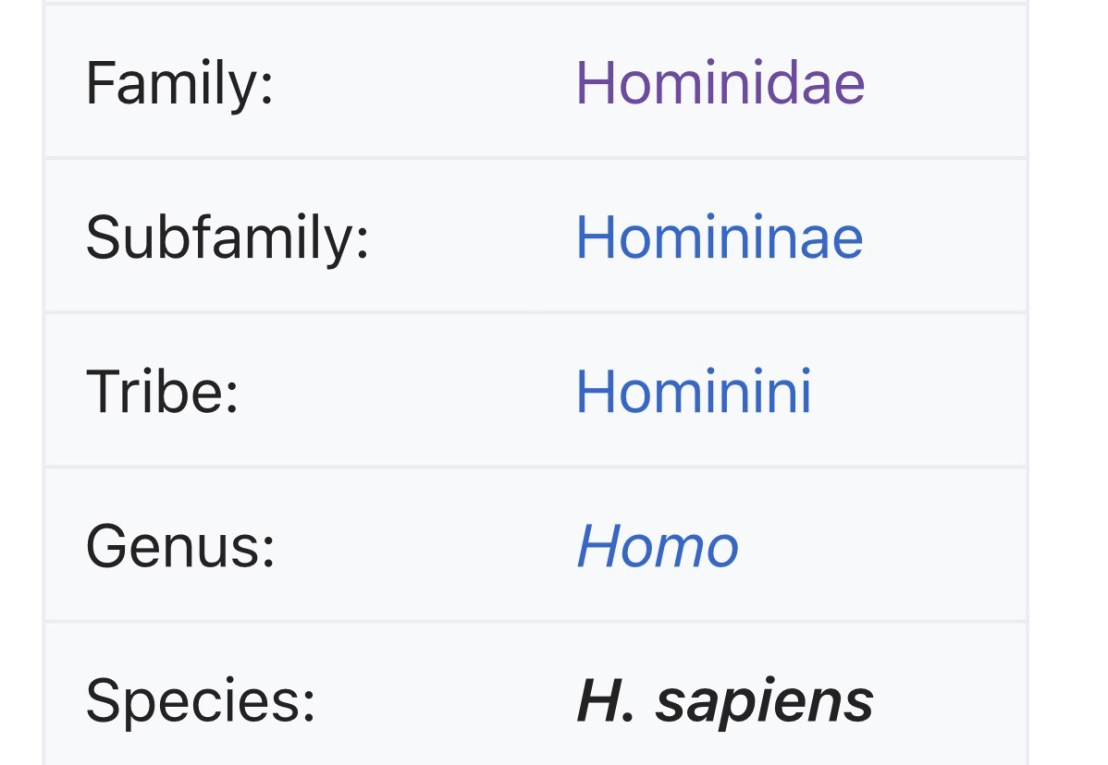Follow the Hominini tribe link

(693, 391)
